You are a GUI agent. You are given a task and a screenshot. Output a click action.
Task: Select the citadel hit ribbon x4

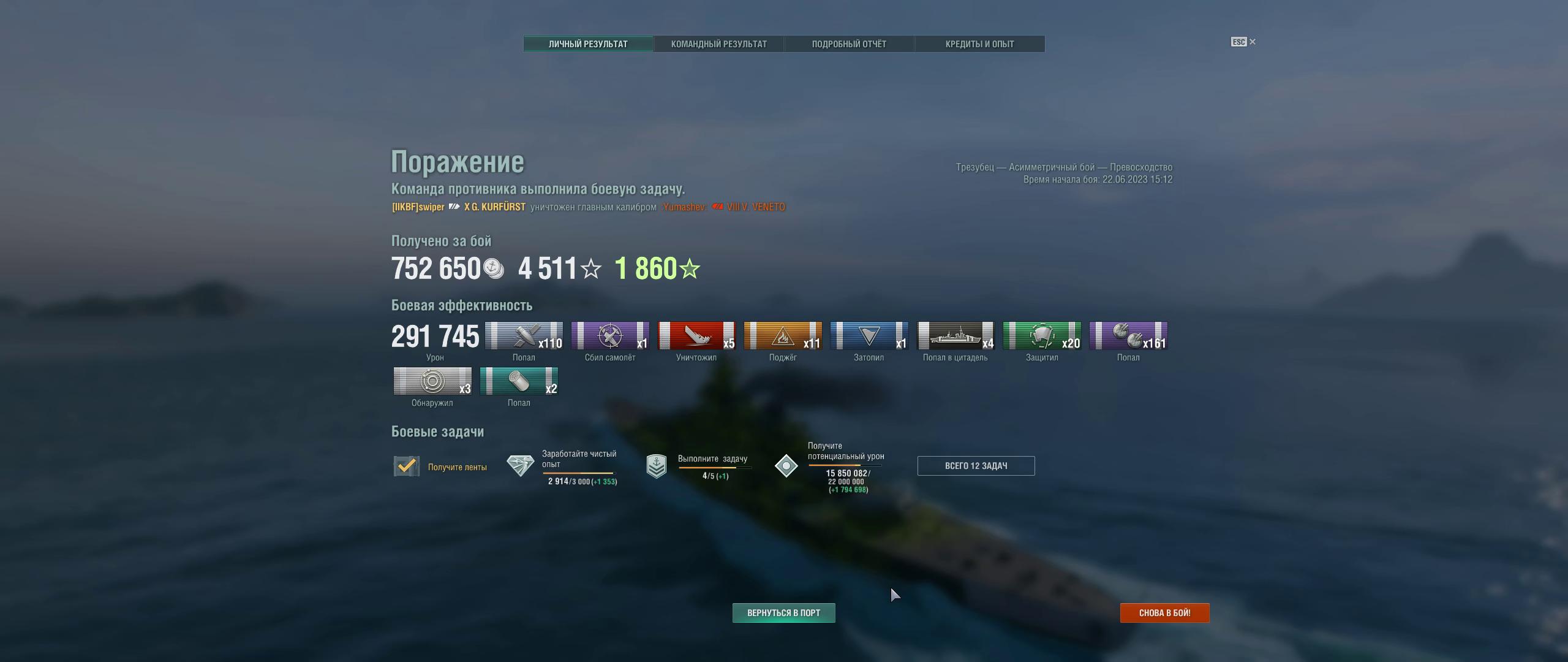956,336
